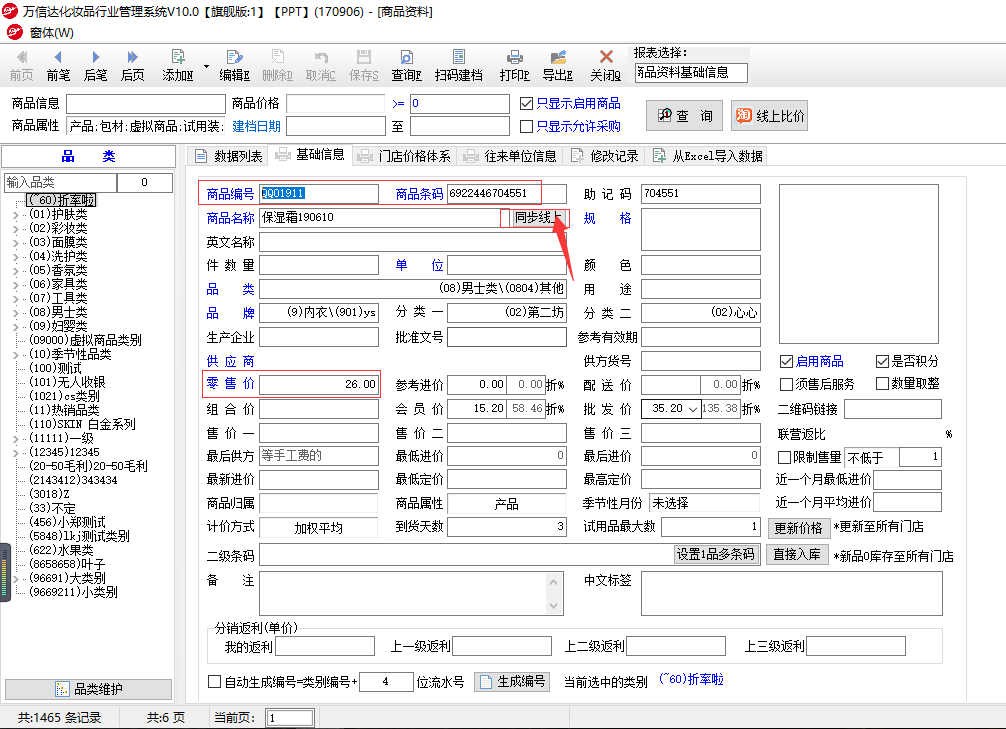The height and width of the screenshot is (729, 1006).
Task: Click the 打印 print toolbar icon
Action: pos(515,65)
